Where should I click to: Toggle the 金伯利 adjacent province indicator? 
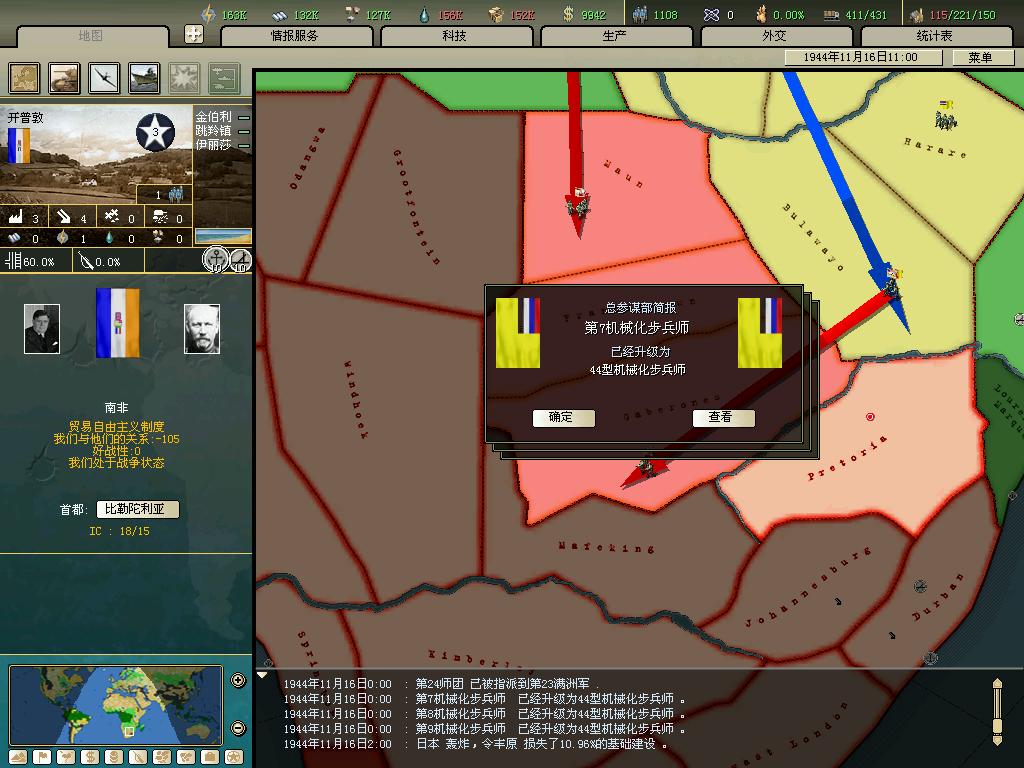[x=244, y=118]
